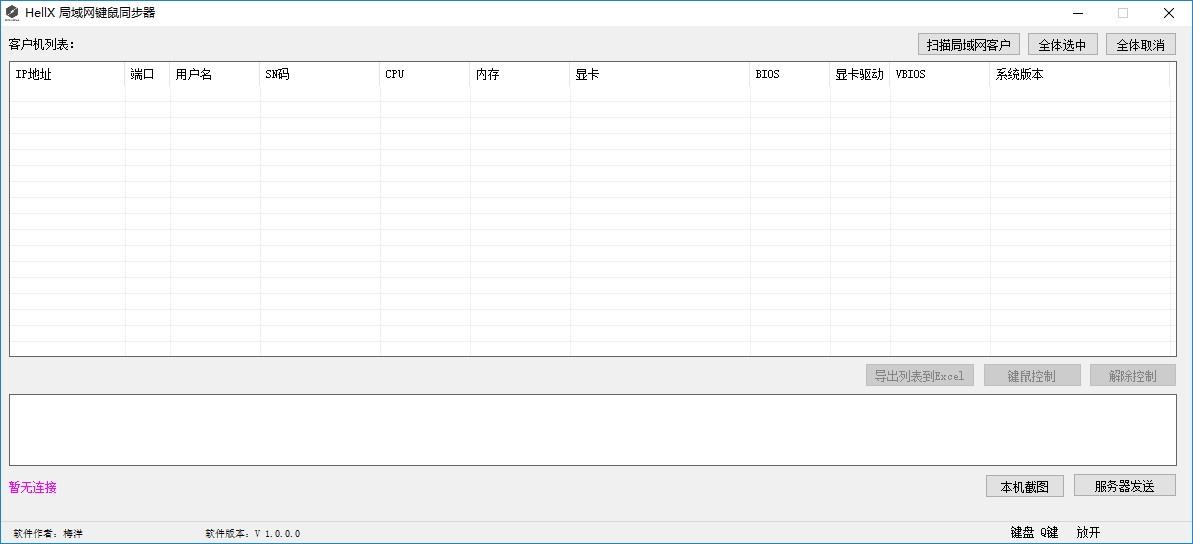Click 本机截图 button

(1025, 486)
